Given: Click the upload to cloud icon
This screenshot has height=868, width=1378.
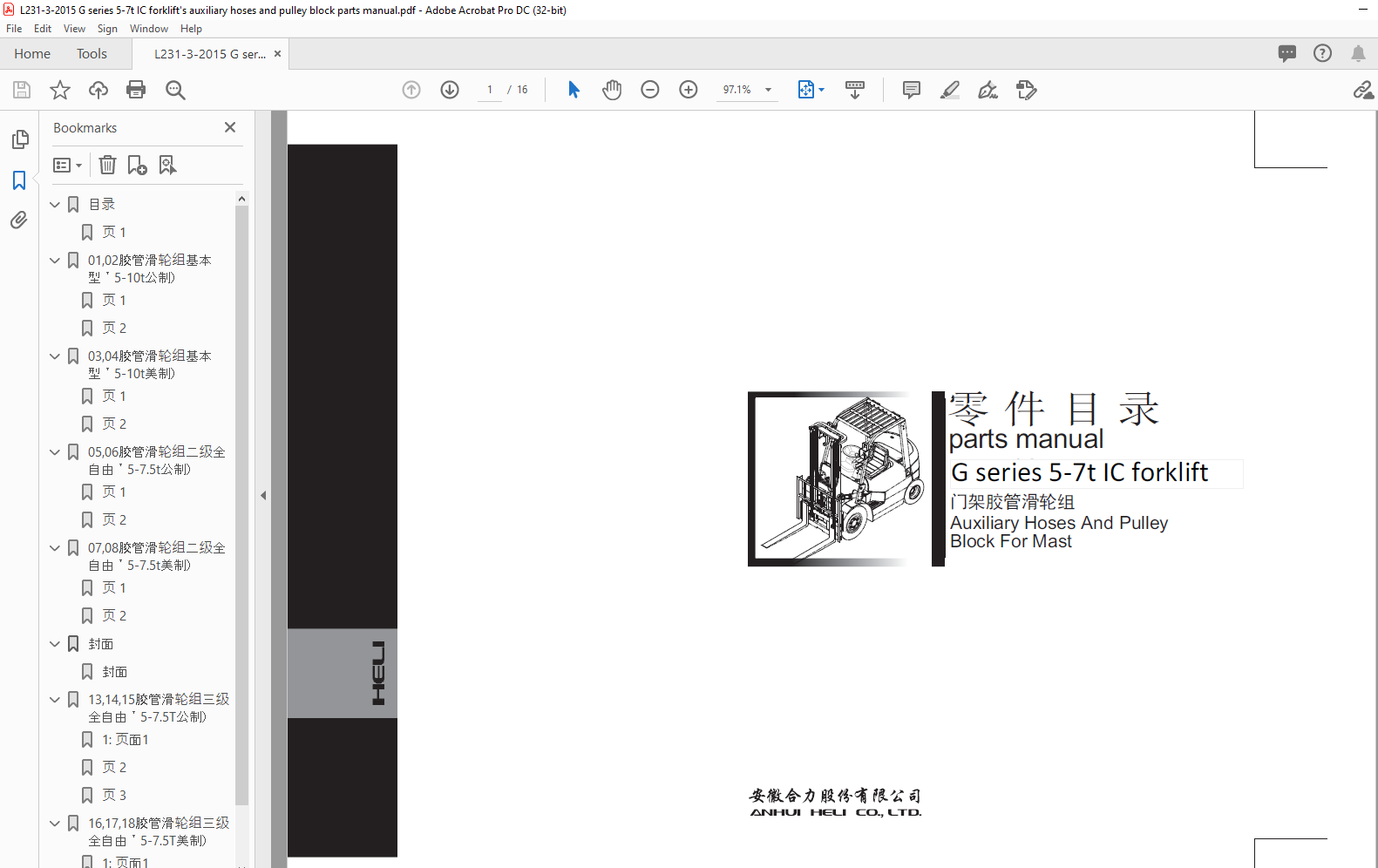Looking at the screenshot, I should click(x=98, y=90).
